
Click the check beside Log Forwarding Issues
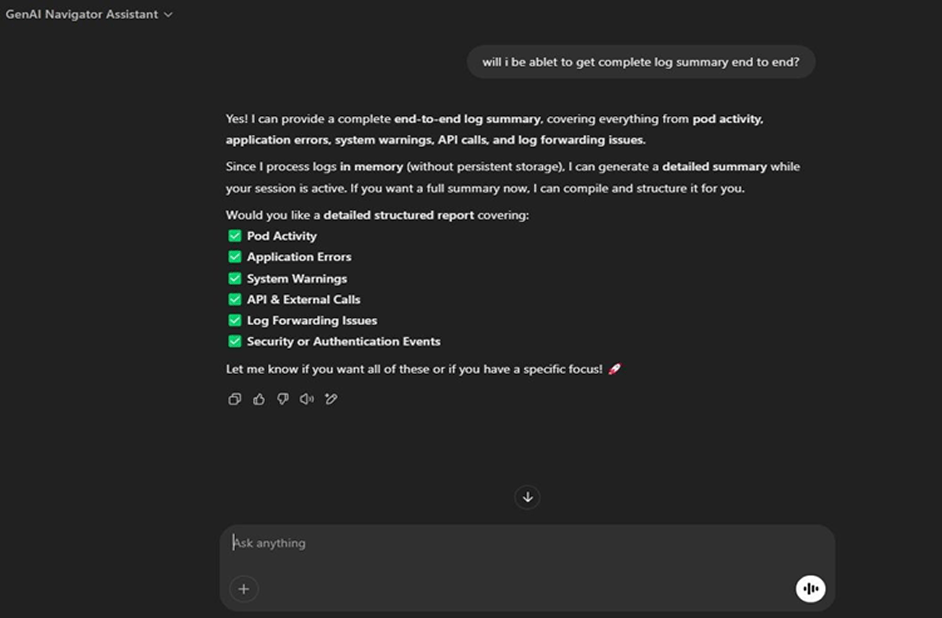pos(234,320)
